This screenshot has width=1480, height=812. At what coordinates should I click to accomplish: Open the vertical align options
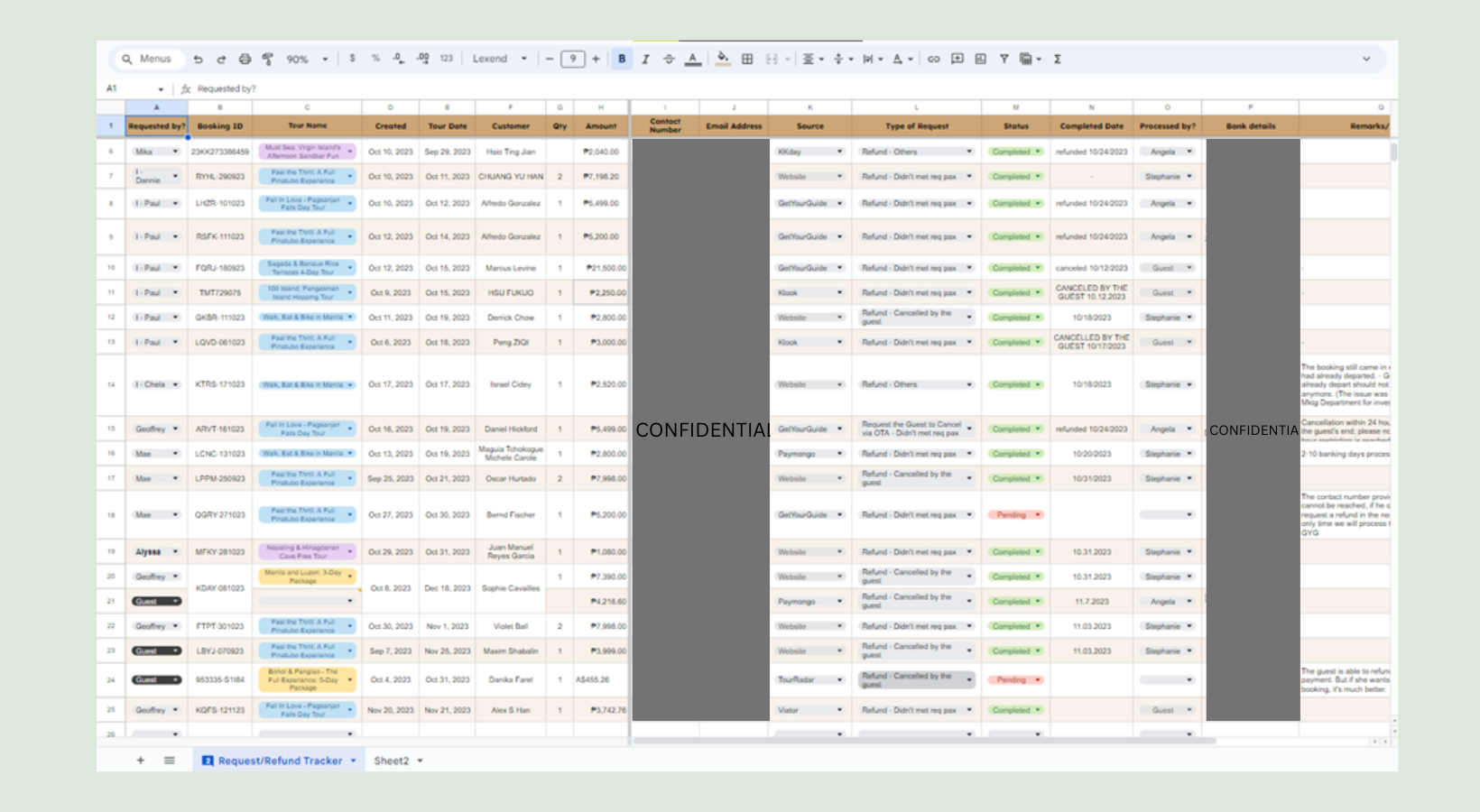point(841,59)
